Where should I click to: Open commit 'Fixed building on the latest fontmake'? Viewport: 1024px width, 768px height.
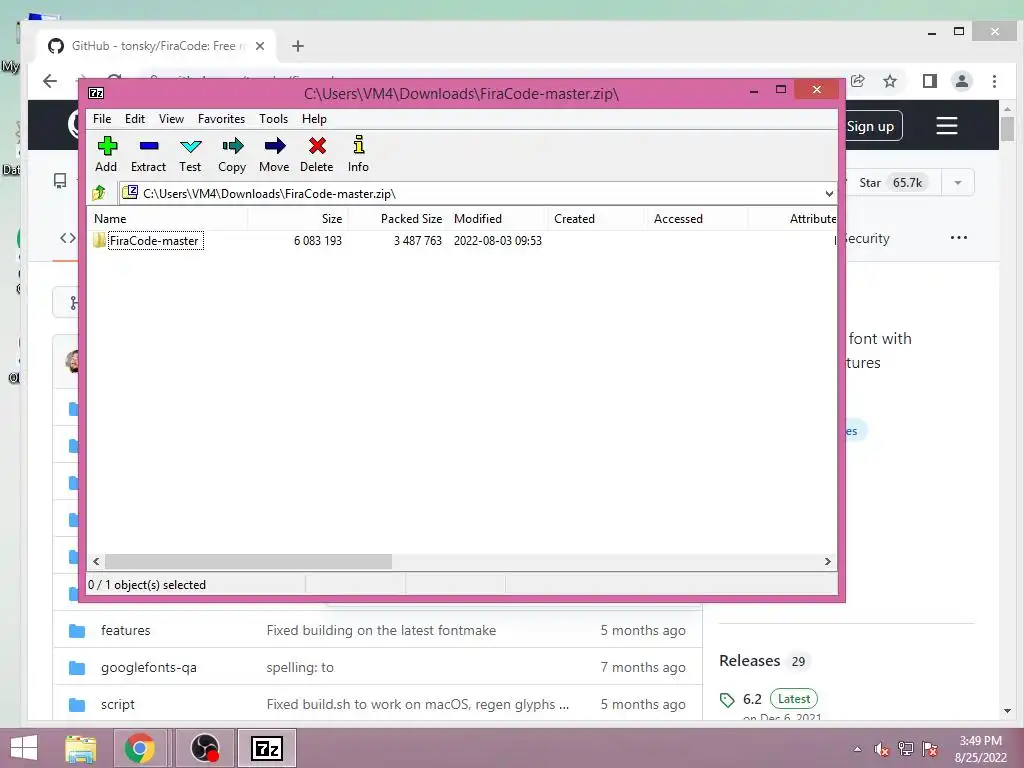pos(381,631)
